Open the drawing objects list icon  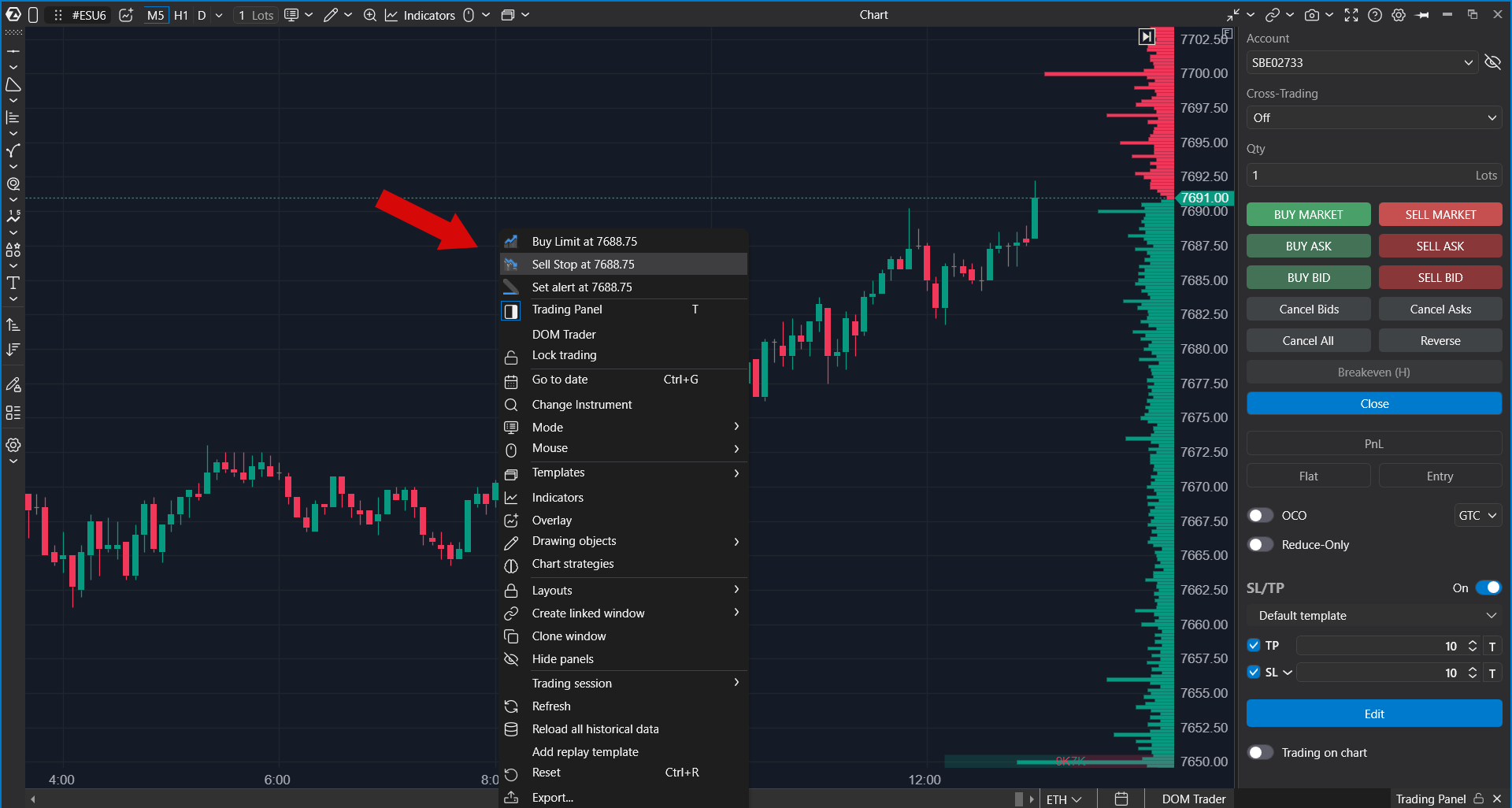(x=13, y=413)
